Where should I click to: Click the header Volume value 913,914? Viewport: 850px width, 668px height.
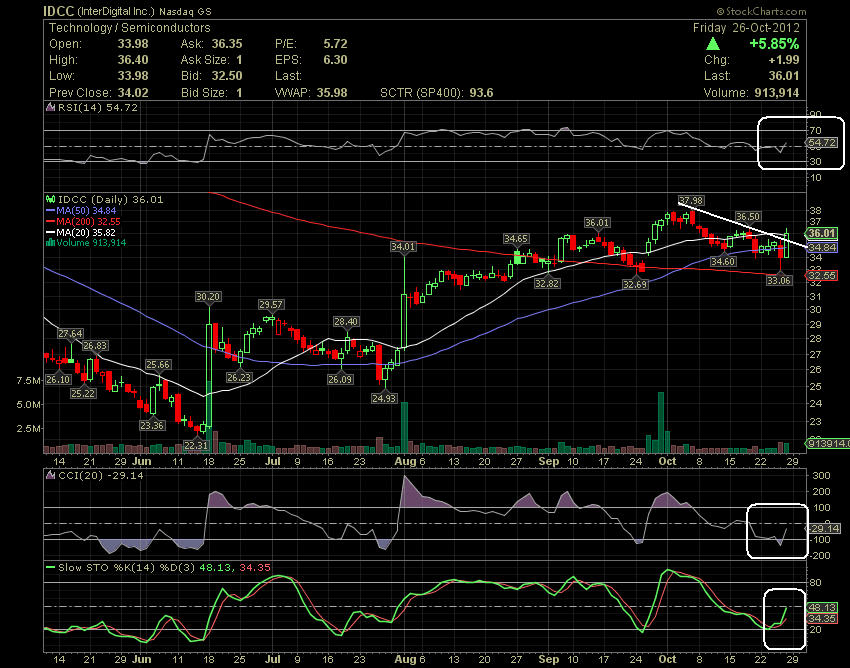pos(777,93)
